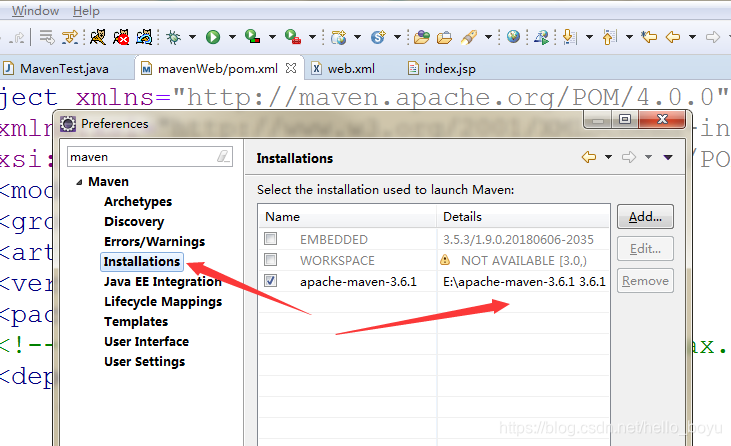Viewport: 731px width, 446px height.
Task: Click the launch shortcut icon before globe separator
Action: point(541,37)
